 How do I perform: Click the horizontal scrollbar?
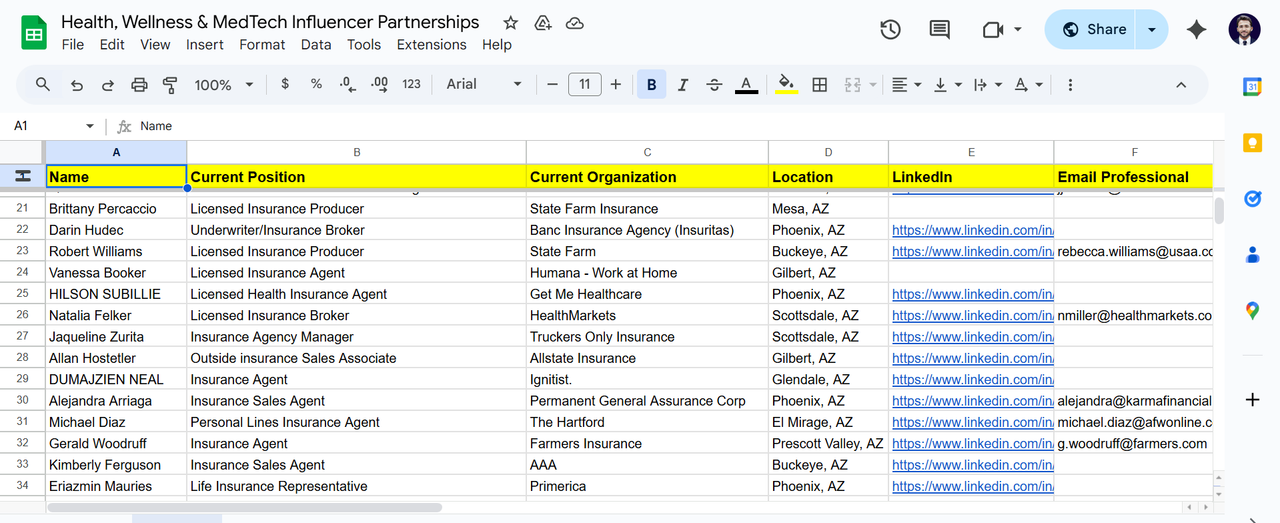click(x=245, y=508)
